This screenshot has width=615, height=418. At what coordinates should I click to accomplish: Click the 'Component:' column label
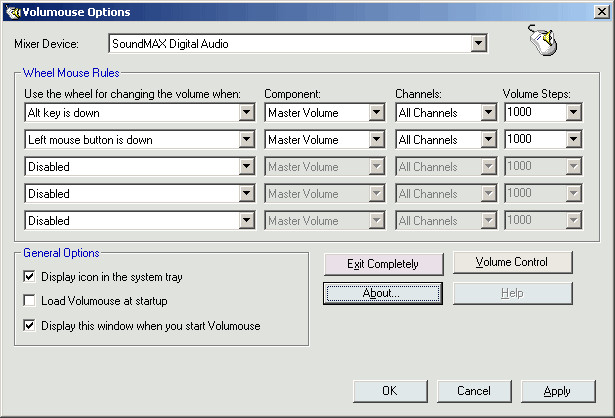click(293, 94)
